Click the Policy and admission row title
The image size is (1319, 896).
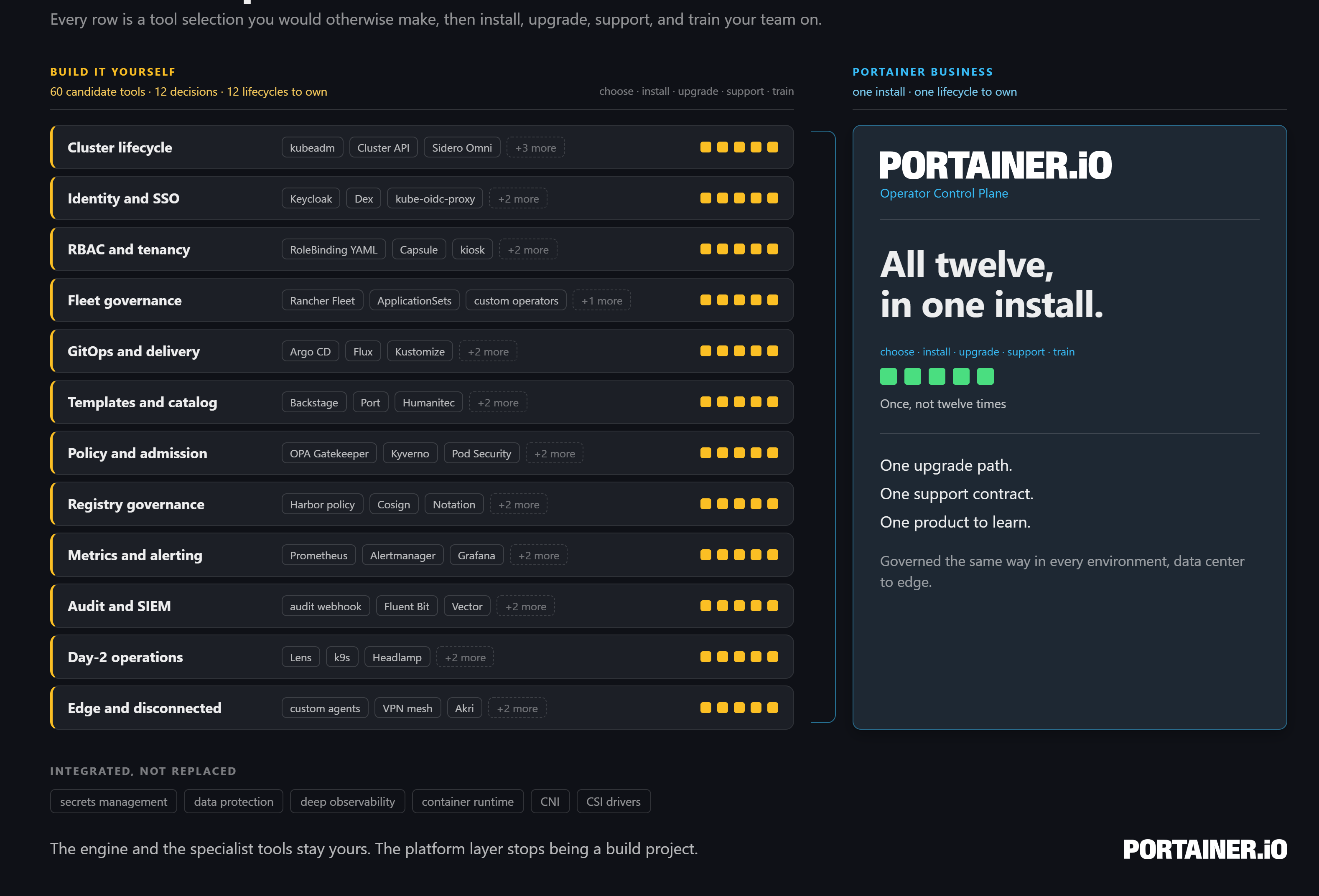(x=138, y=453)
